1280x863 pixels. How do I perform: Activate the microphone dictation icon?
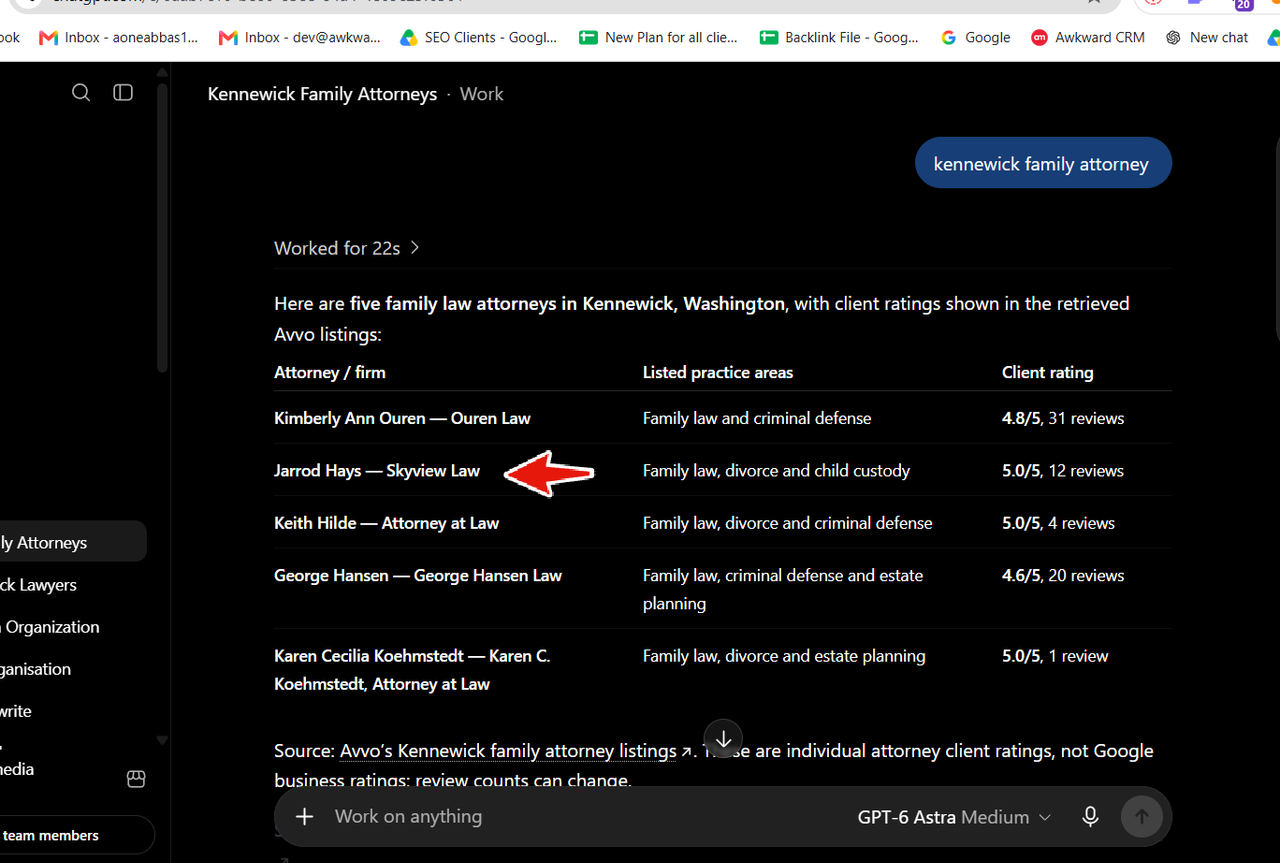click(1091, 817)
